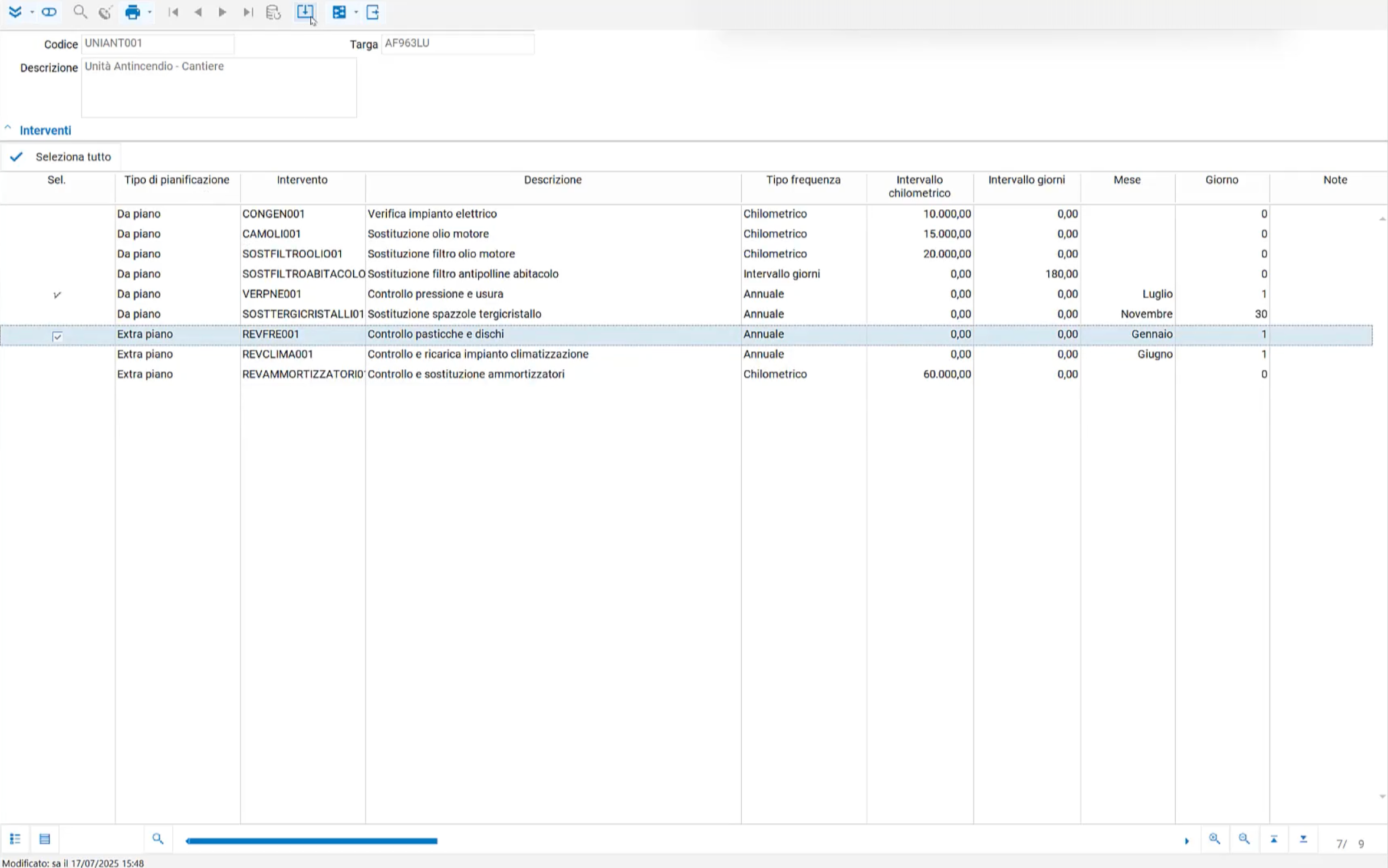Viewport: 1388px width, 868px height.
Task: Toggle selection mark on VERPNE001 row
Action: 57,295
